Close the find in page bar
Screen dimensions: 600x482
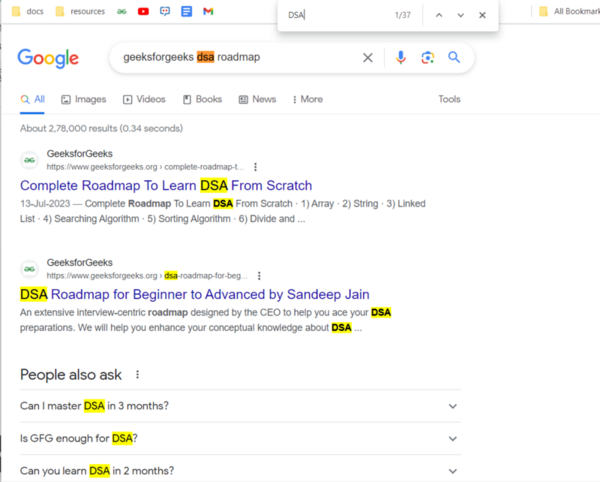(x=483, y=15)
